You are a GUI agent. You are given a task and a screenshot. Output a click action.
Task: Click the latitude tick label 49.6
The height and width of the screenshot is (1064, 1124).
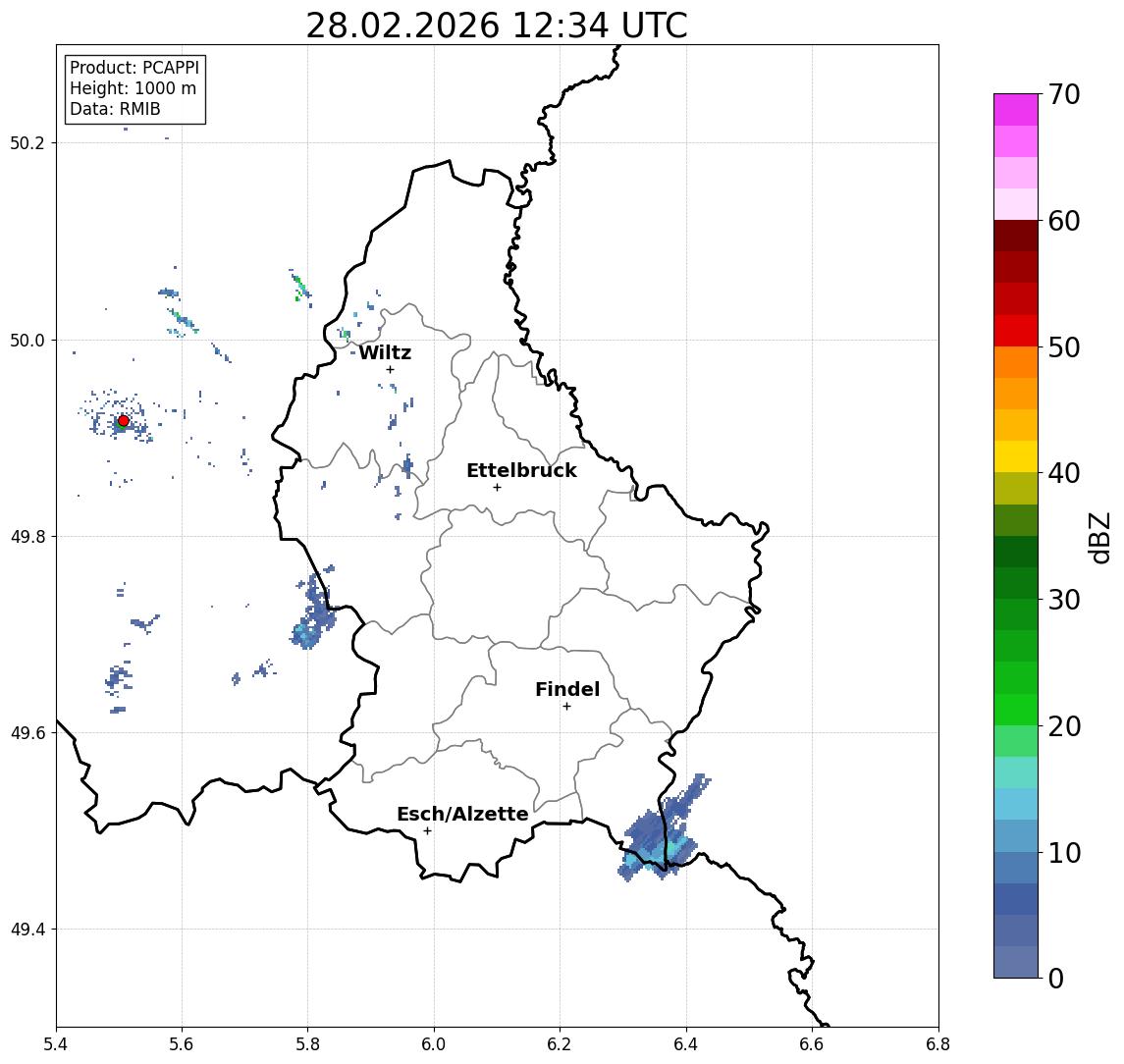pyautogui.click(x=27, y=733)
